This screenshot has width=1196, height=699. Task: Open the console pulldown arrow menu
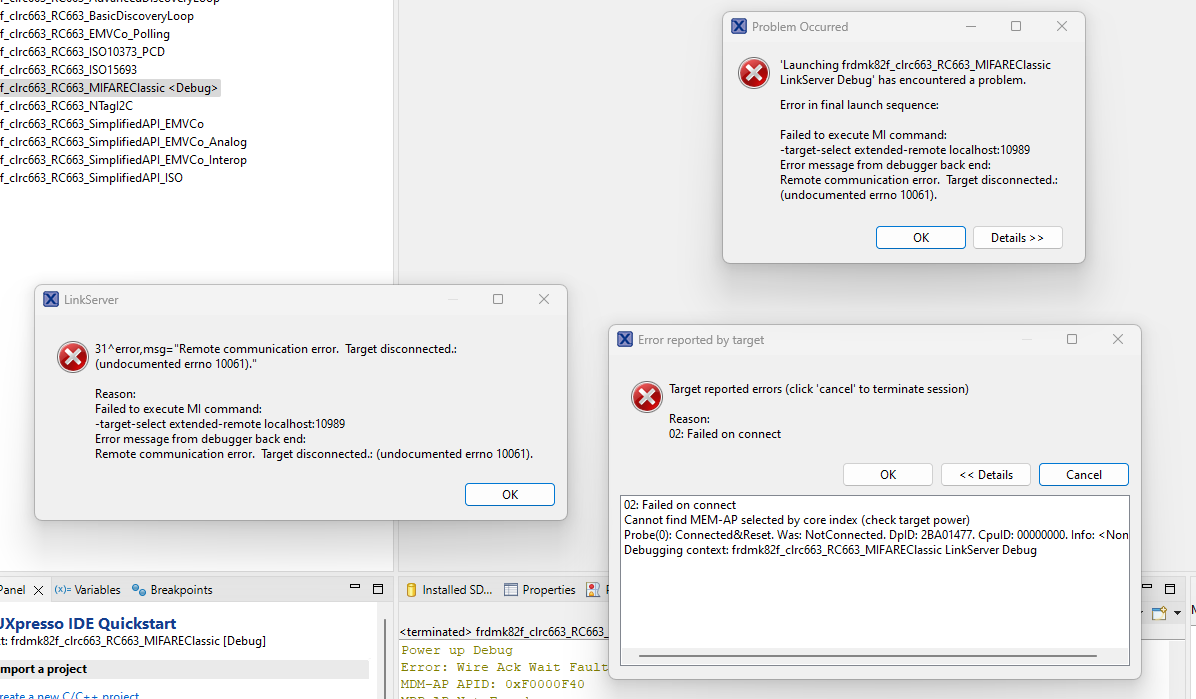[x=1179, y=614]
